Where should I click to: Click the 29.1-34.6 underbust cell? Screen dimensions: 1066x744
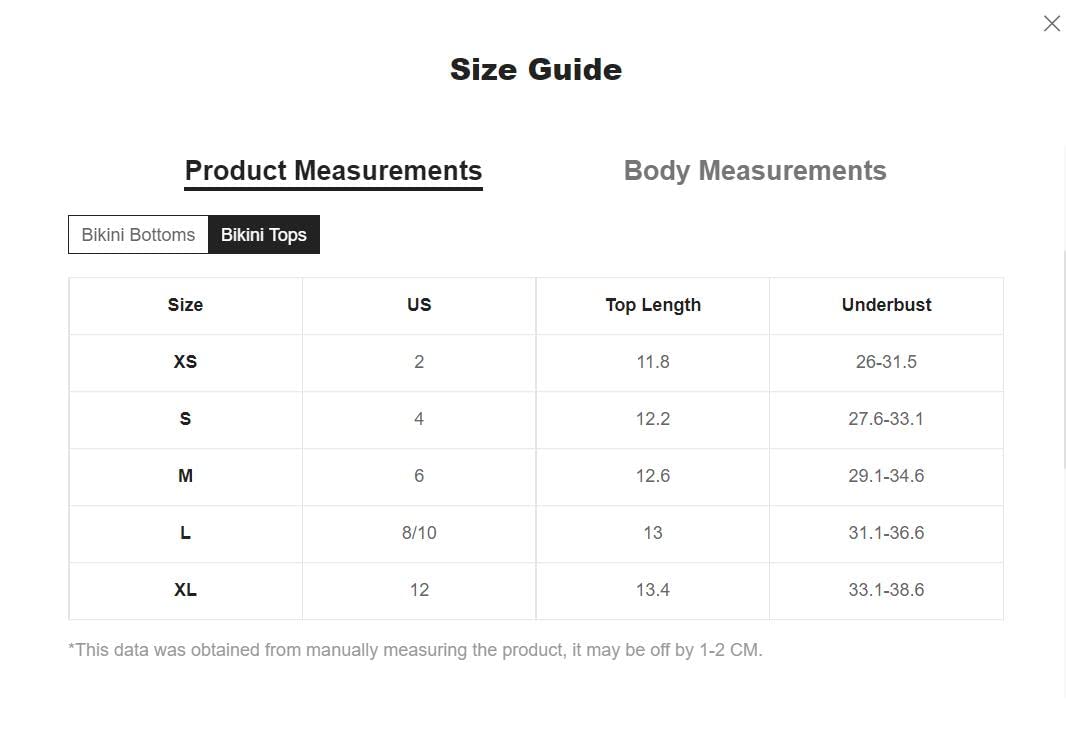click(x=886, y=476)
